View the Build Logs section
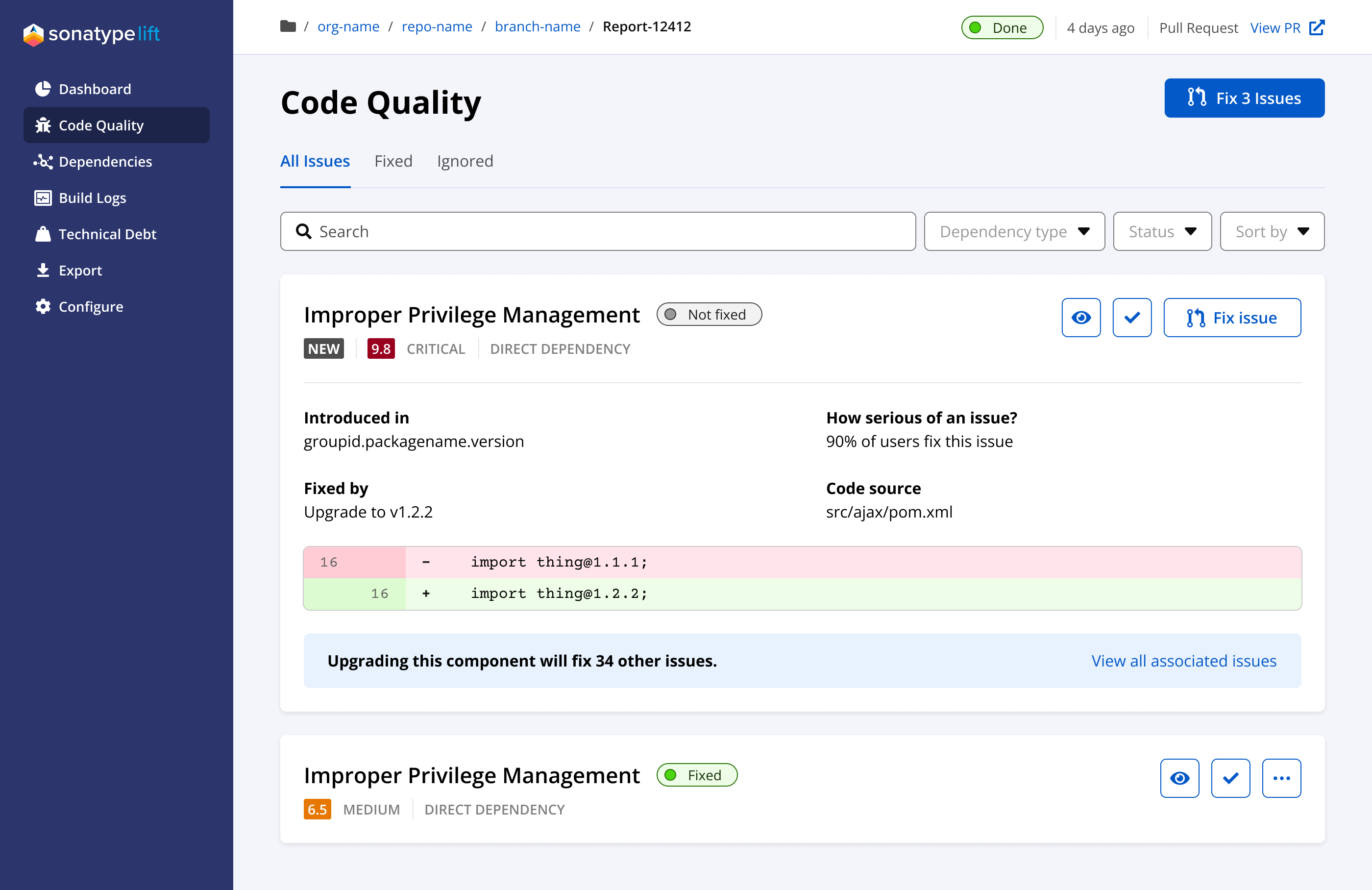Image resolution: width=1372 pixels, height=890 pixels. [92, 198]
